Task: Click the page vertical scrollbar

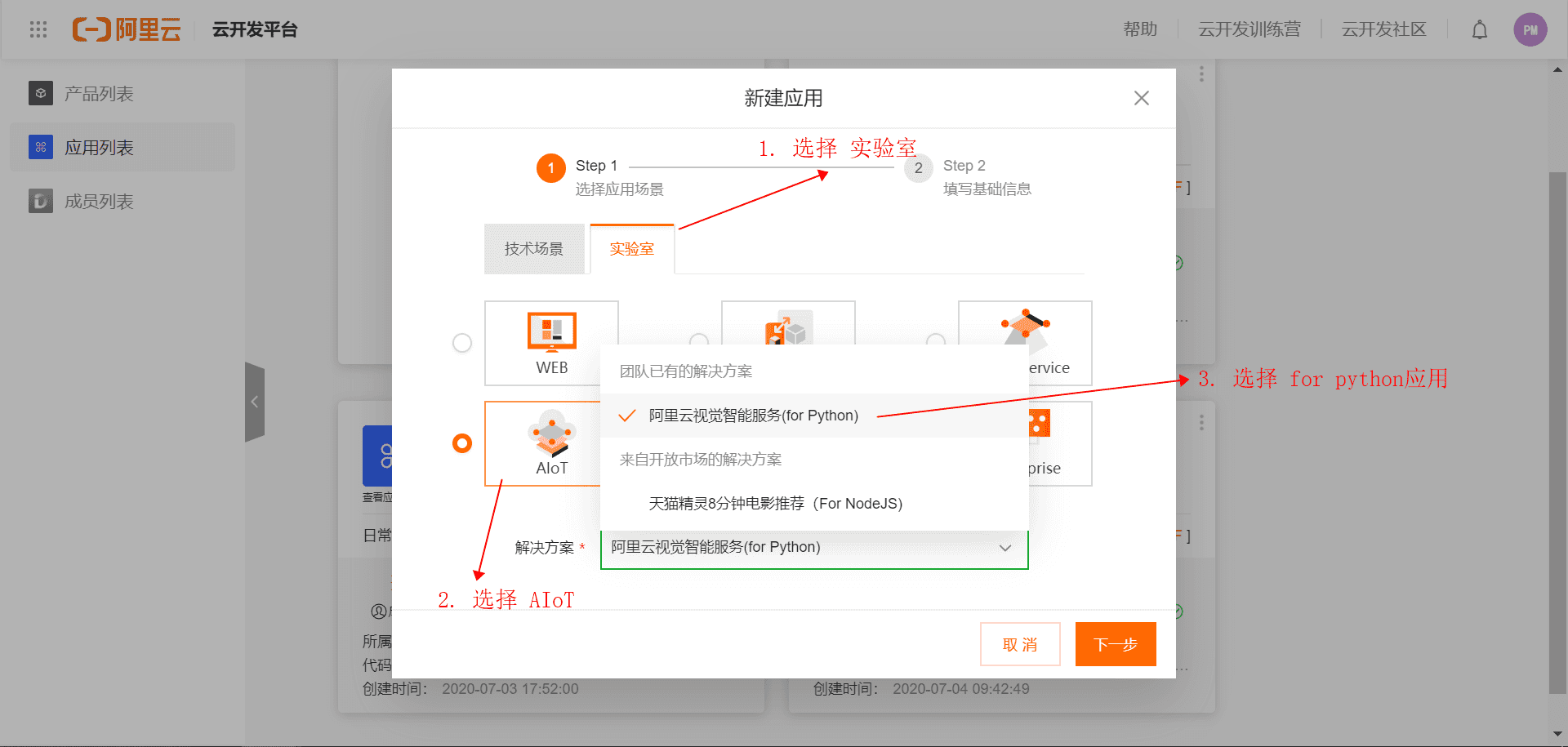Action: point(1558,433)
